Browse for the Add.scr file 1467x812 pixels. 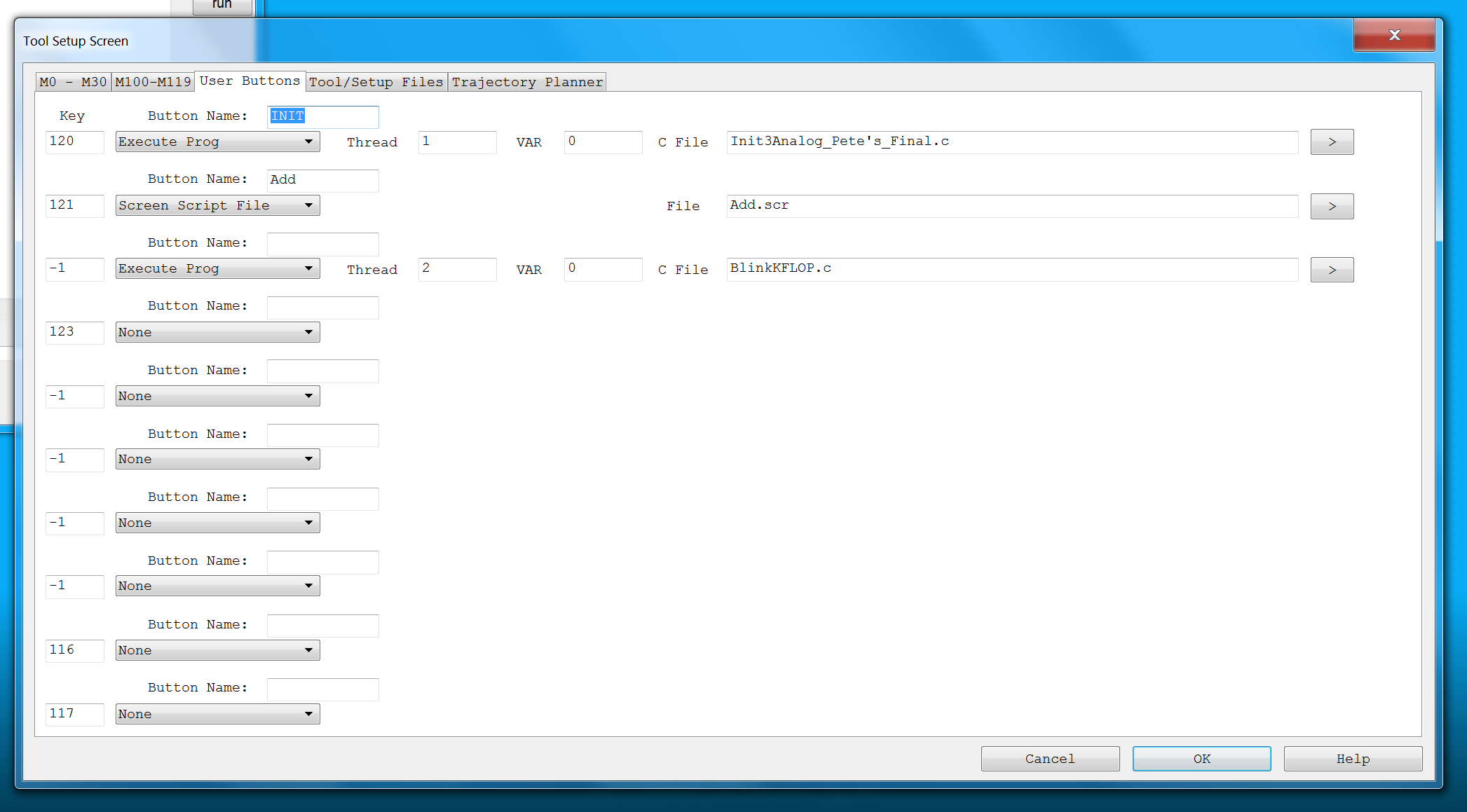coord(1332,206)
